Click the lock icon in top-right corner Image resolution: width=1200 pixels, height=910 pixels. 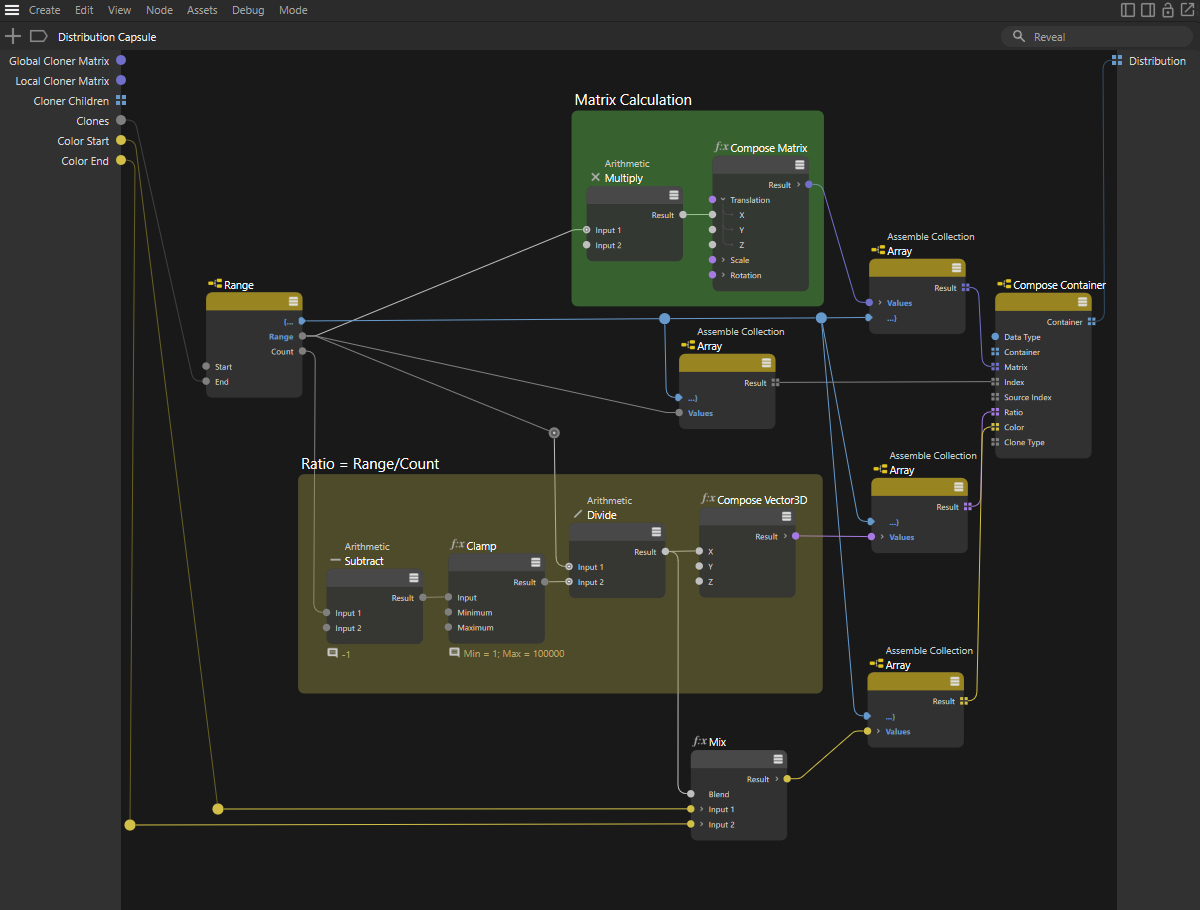coord(1167,10)
